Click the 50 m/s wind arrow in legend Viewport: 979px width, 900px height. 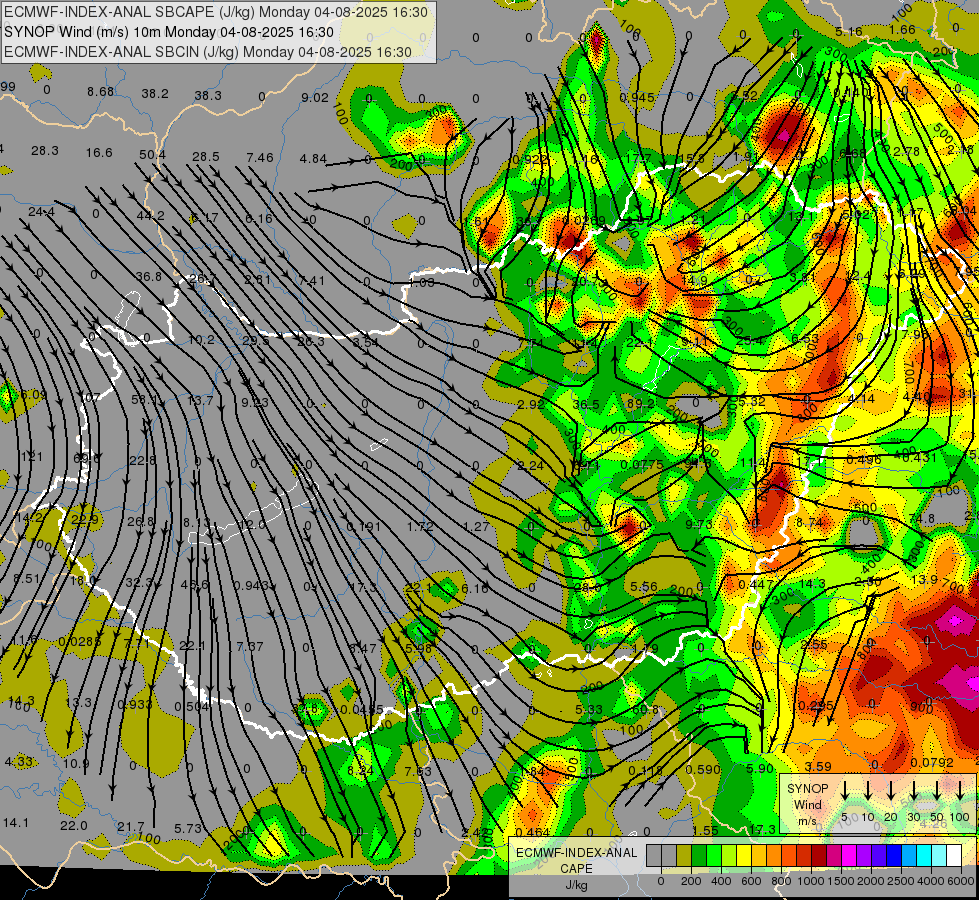coord(937,790)
